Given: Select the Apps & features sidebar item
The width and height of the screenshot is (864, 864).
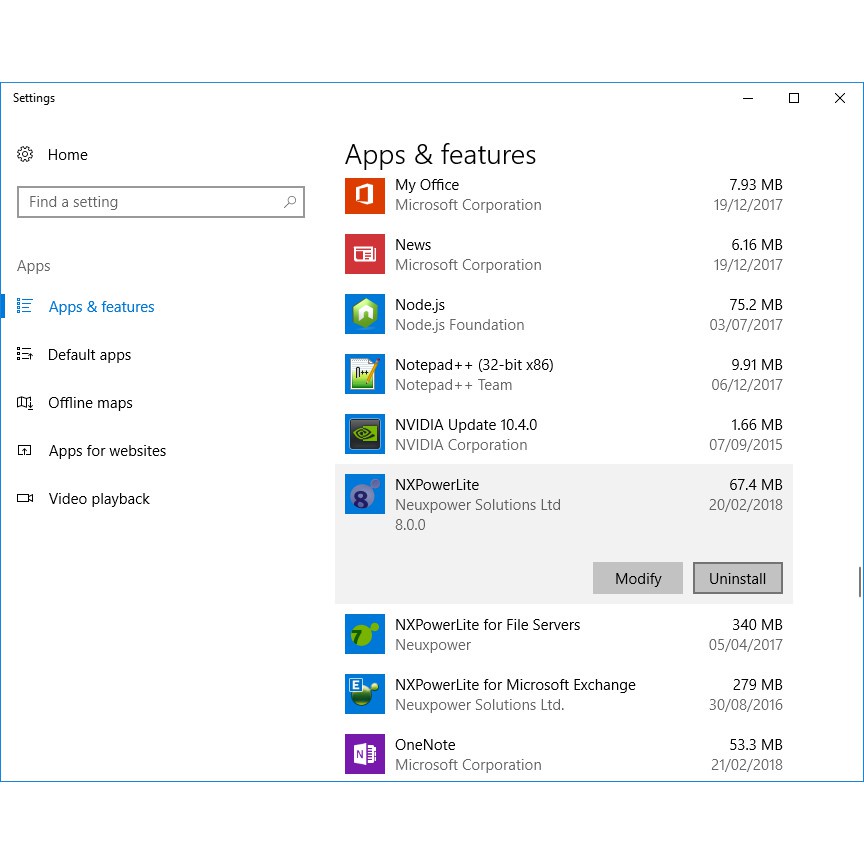Looking at the screenshot, I should (101, 307).
